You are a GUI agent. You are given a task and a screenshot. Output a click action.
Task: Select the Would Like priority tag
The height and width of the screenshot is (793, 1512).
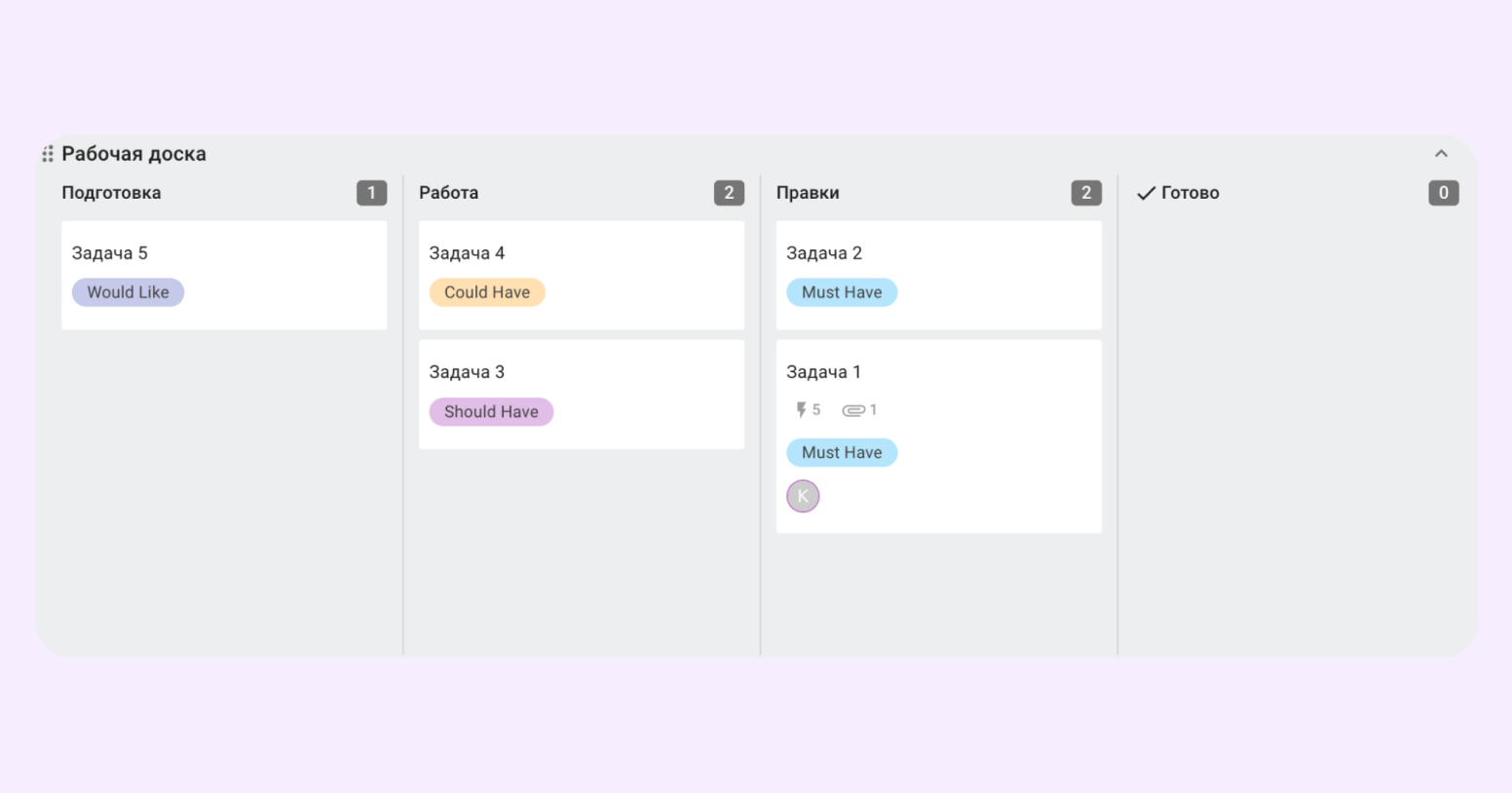pos(128,292)
